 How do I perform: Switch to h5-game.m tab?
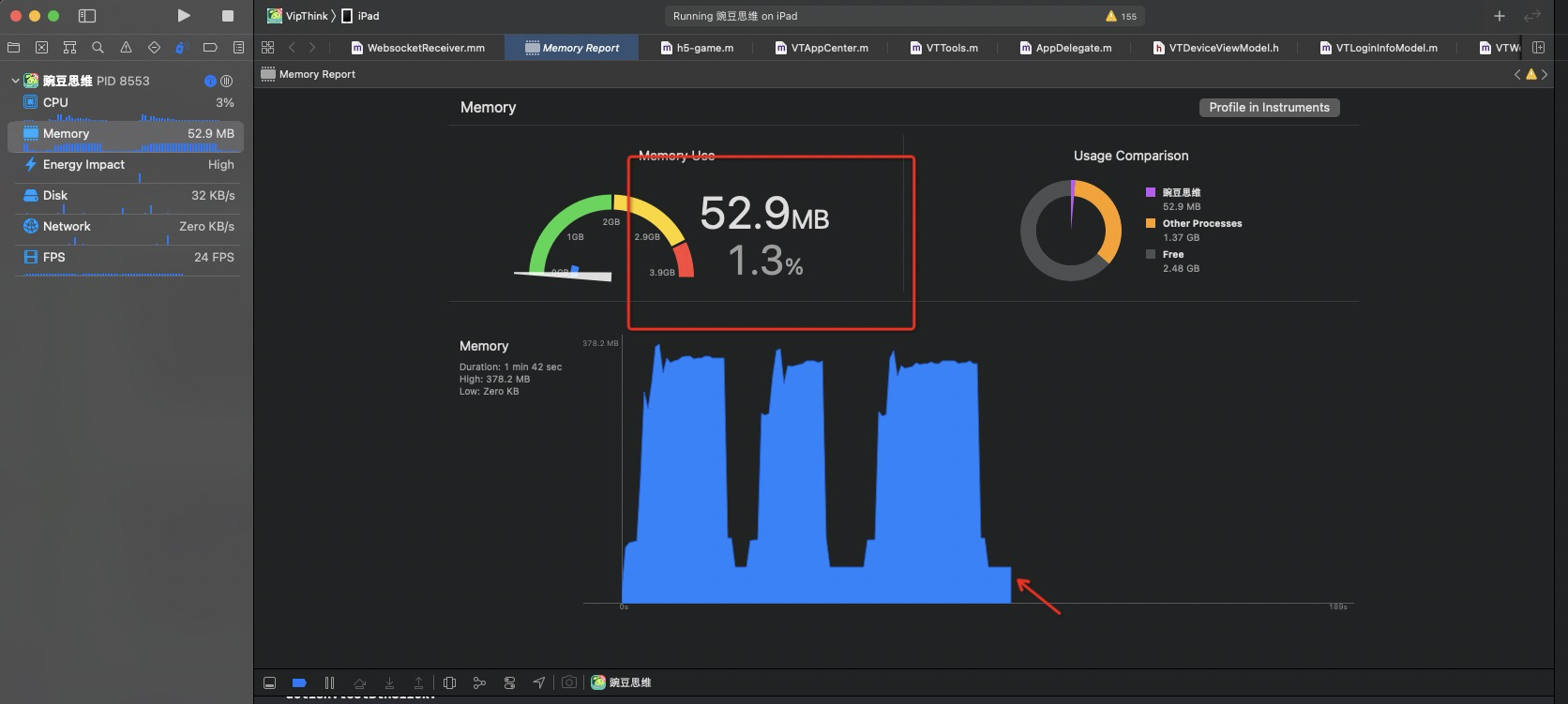click(x=697, y=48)
